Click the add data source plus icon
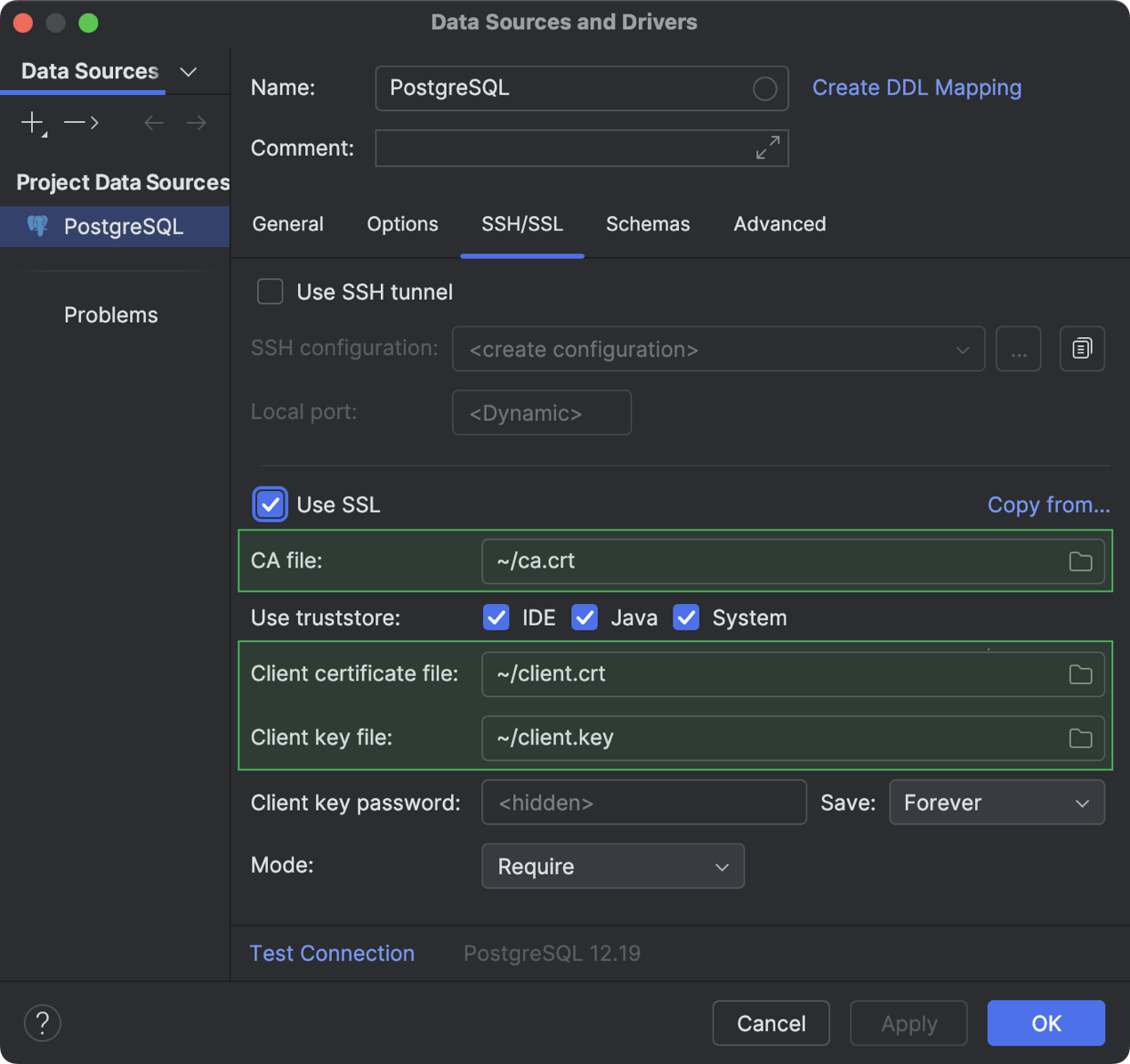The width and height of the screenshot is (1130, 1064). pyautogui.click(x=33, y=123)
